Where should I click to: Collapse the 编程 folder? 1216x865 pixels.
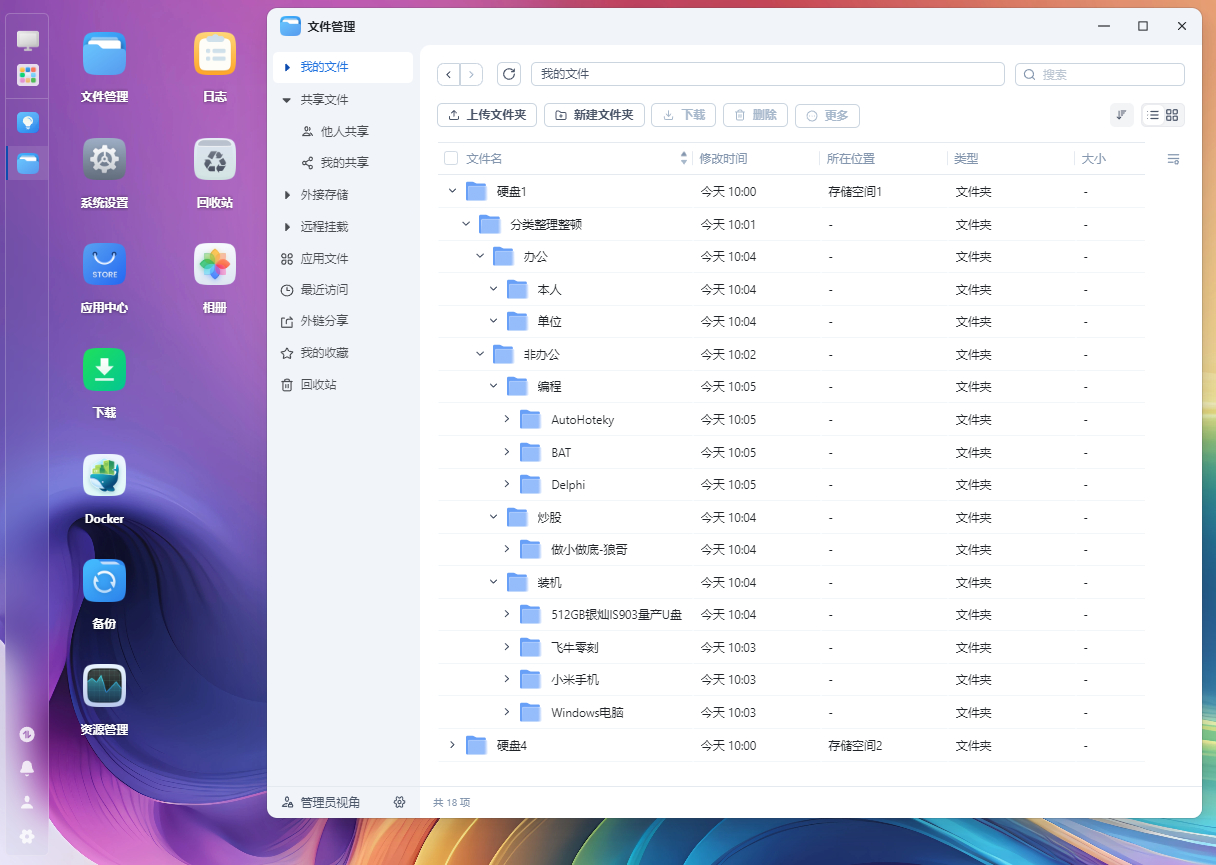(493, 386)
